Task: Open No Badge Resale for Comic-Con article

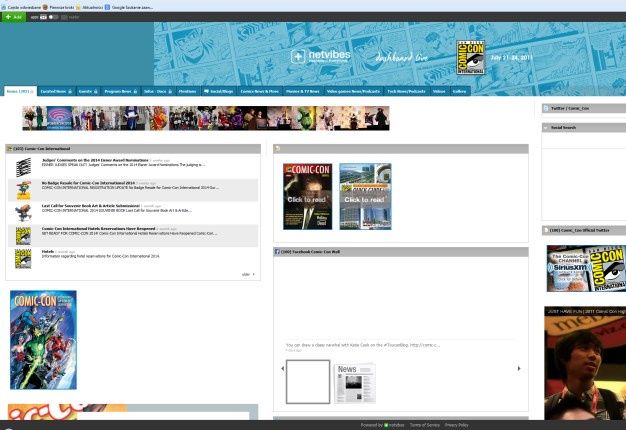Action: pyautogui.click(x=88, y=183)
